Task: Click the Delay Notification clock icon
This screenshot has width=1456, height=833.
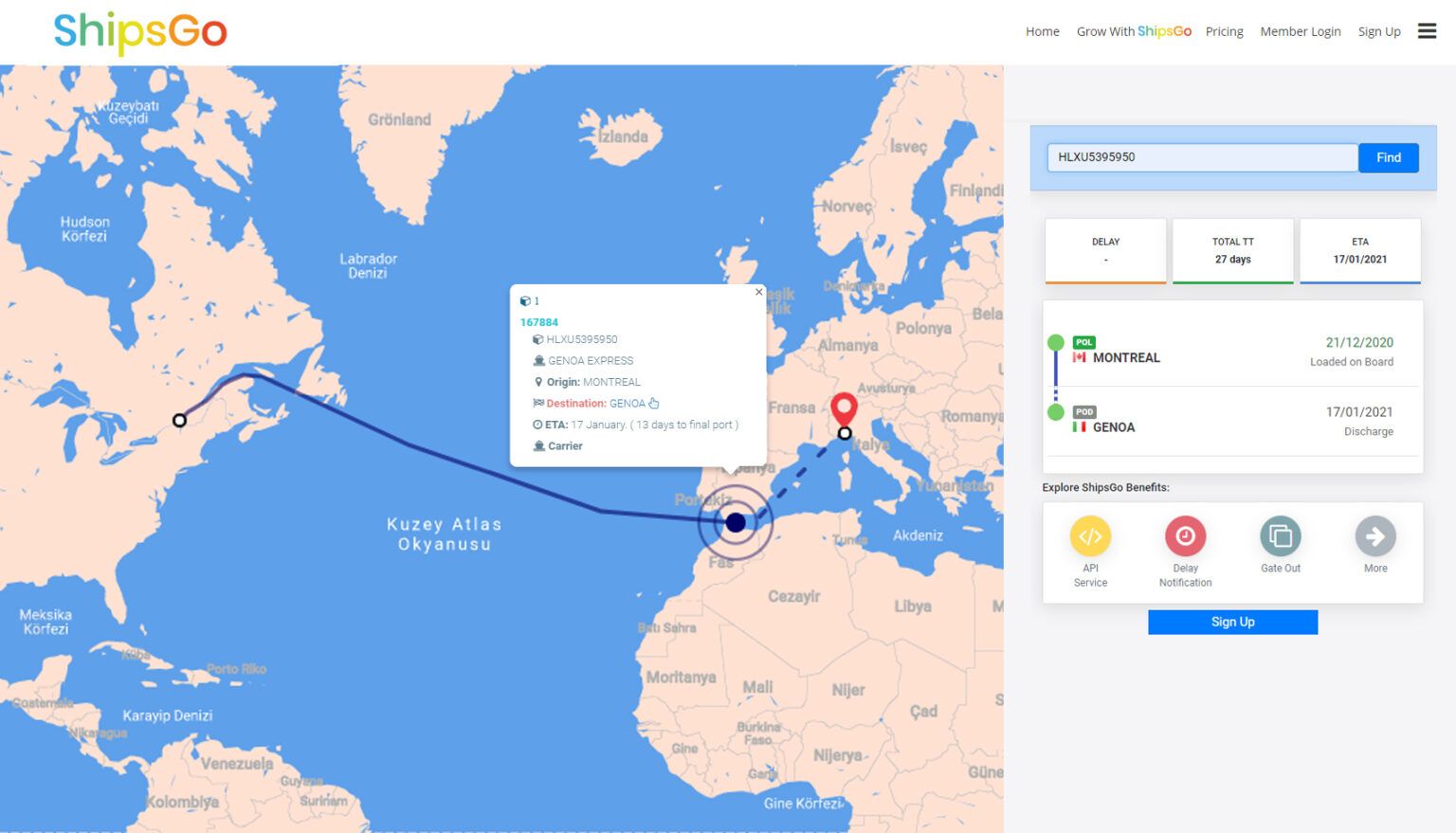Action: [x=1185, y=536]
